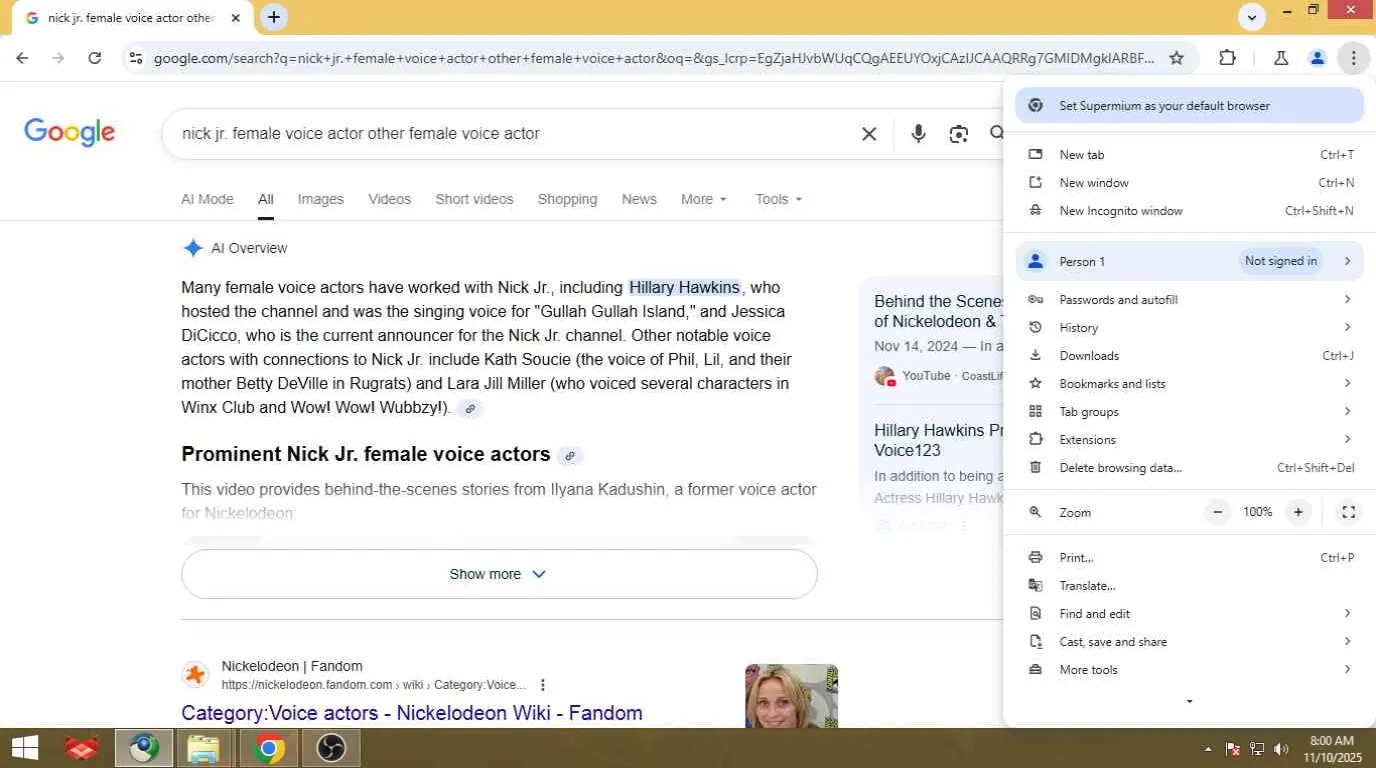1376x768 pixels.
Task: Expand Passwords and autofill submenu
Action: pyautogui.click(x=1189, y=300)
